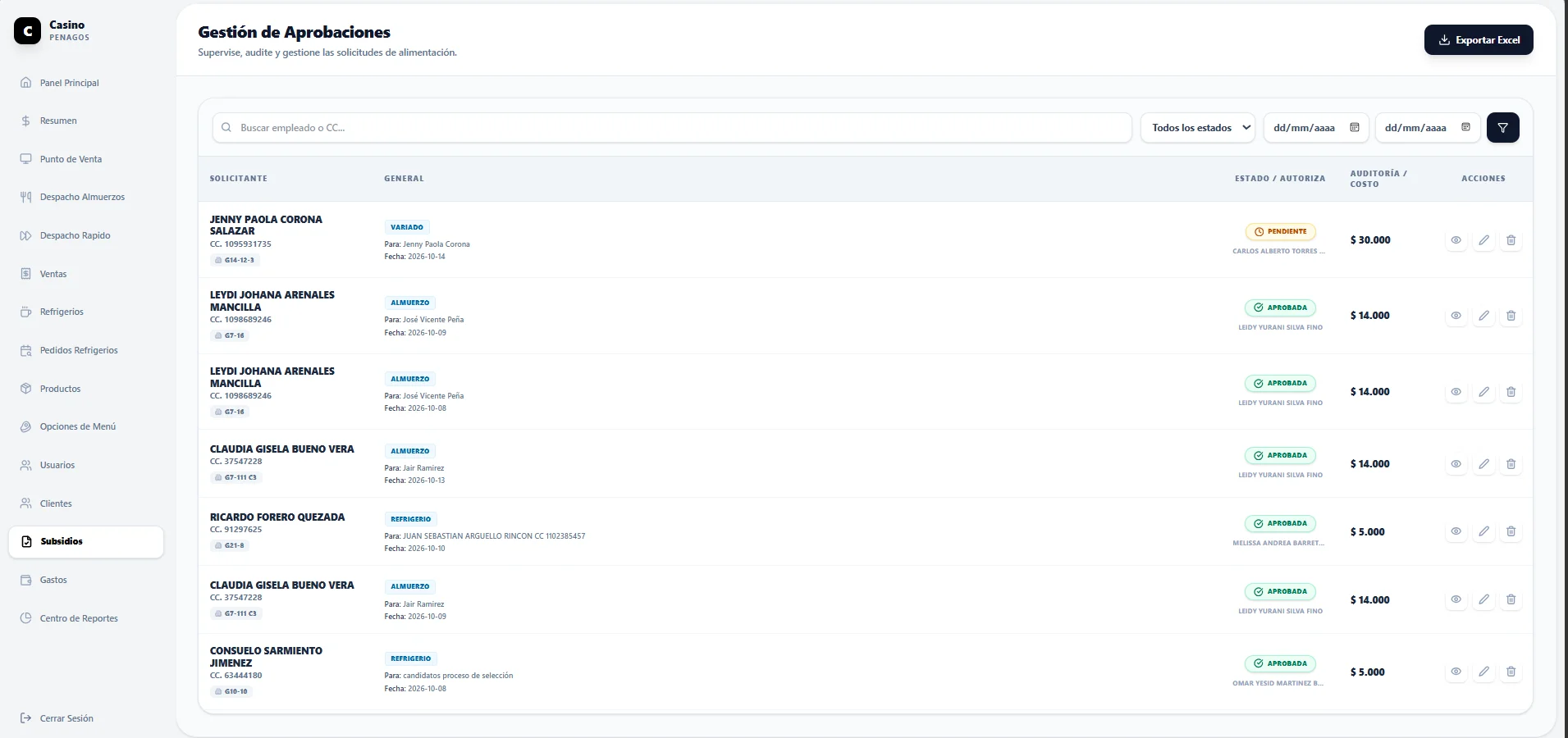Open Despacho Rapido

click(86, 235)
